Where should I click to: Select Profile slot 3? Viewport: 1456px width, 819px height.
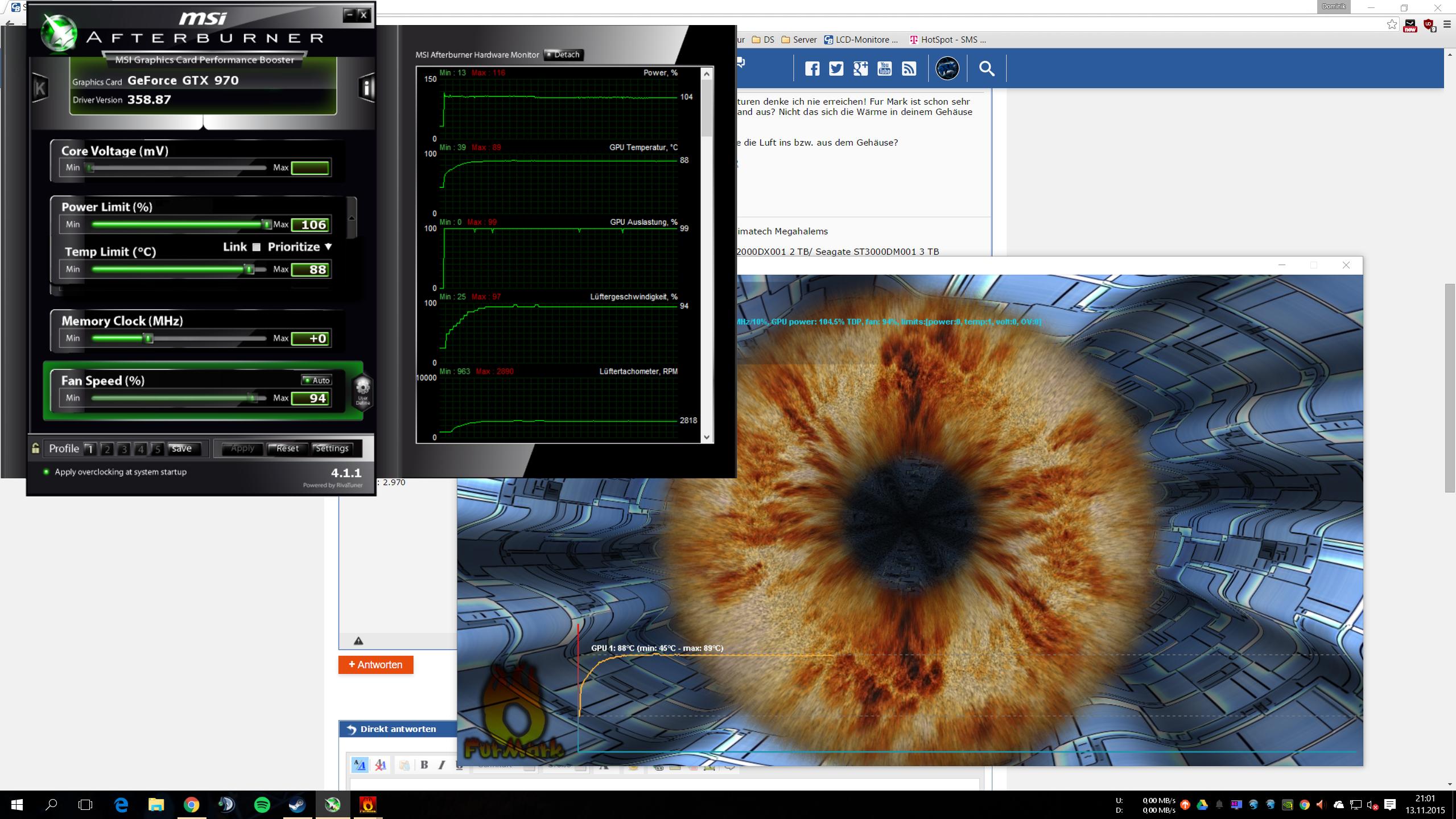[x=123, y=449]
